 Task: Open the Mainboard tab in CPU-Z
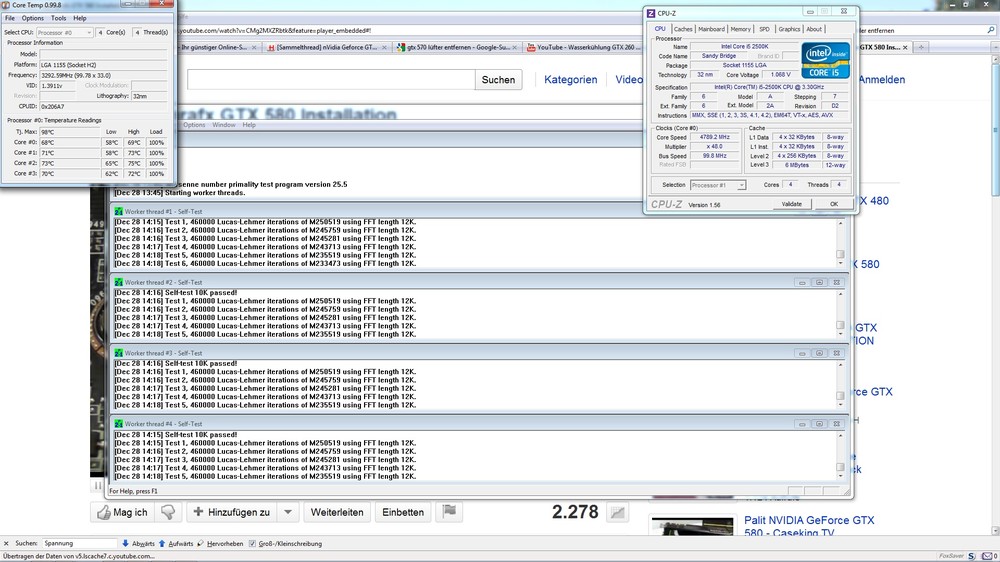coord(711,29)
